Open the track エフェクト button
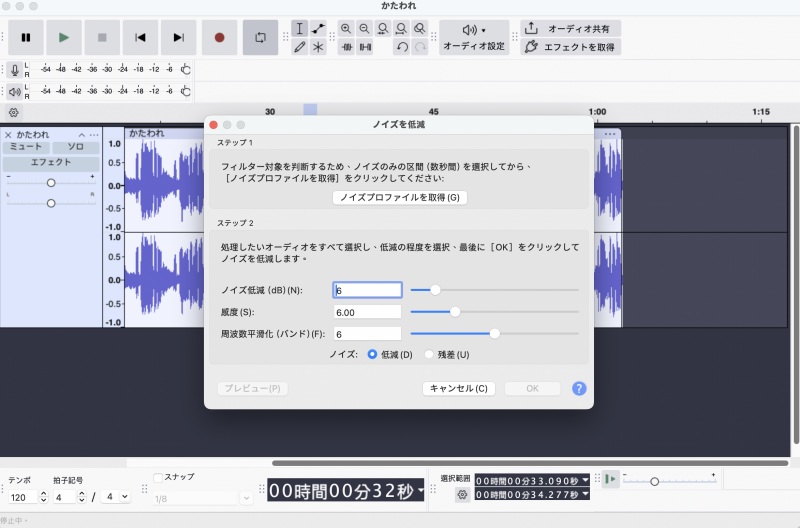800x528 pixels. pyautogui.click(x=51, y=163)
